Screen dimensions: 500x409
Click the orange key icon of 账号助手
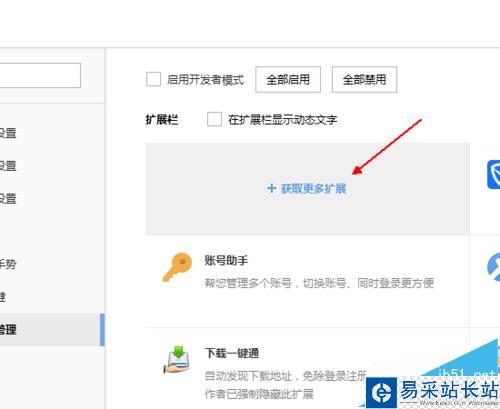tap(177, 267)
